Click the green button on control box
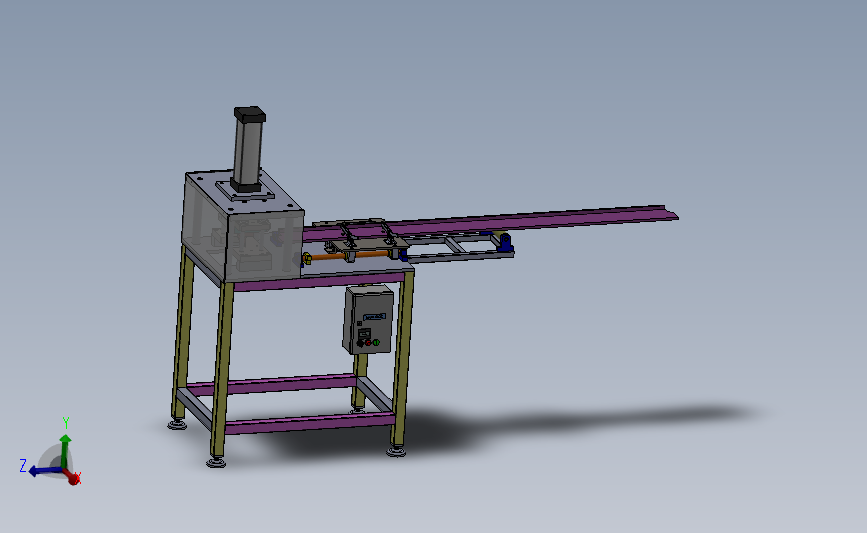This screenshot has width=867, height=533. coord(376,343)
